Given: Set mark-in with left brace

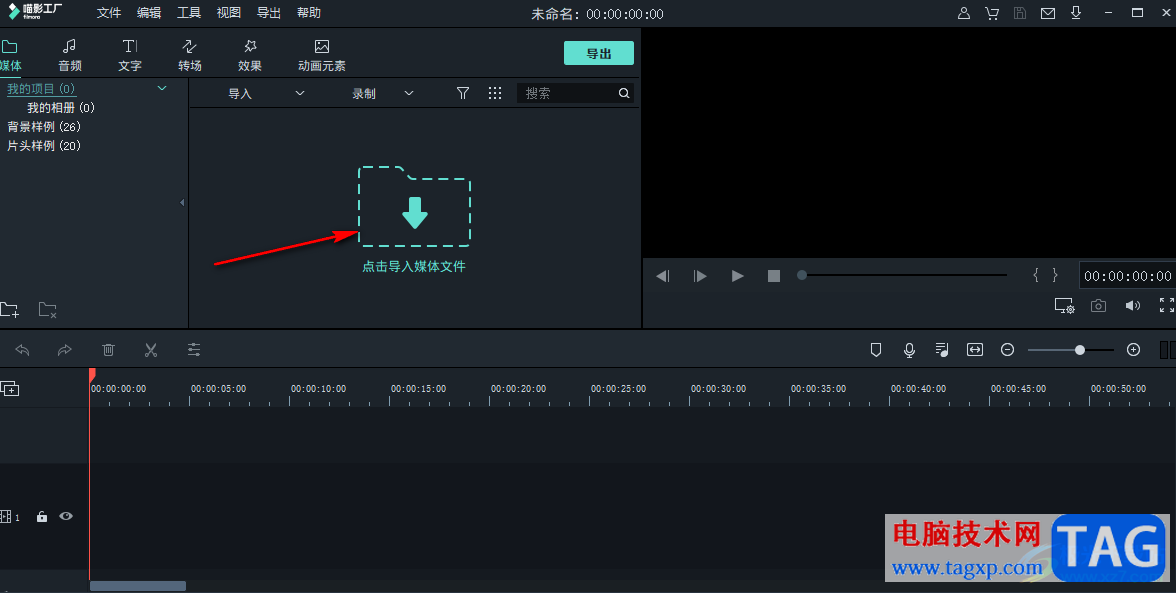Looking at the screenshot, I should (1036, 275).
